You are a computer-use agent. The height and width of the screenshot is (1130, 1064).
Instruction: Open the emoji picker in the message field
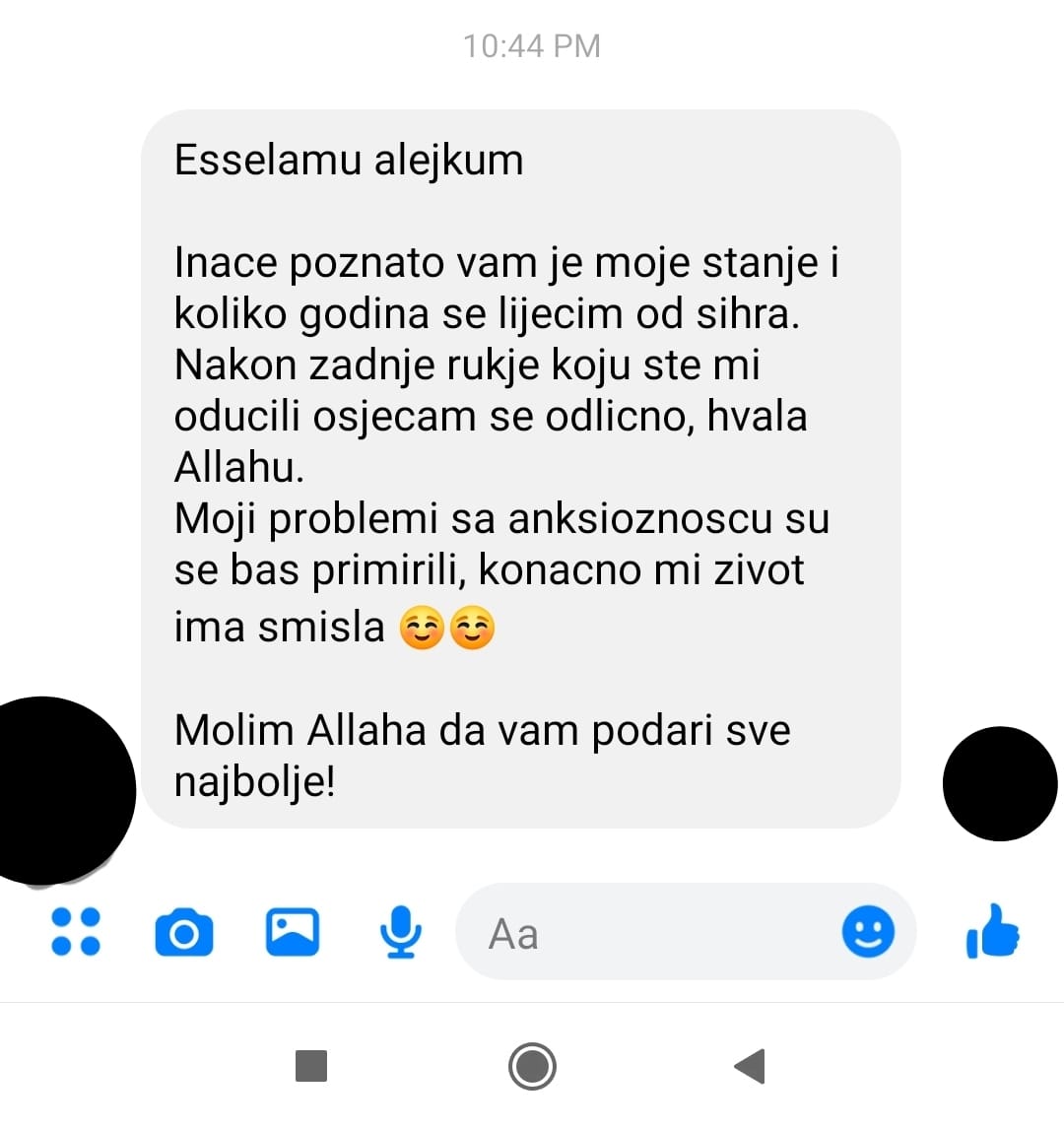click(x=868, y=931)
